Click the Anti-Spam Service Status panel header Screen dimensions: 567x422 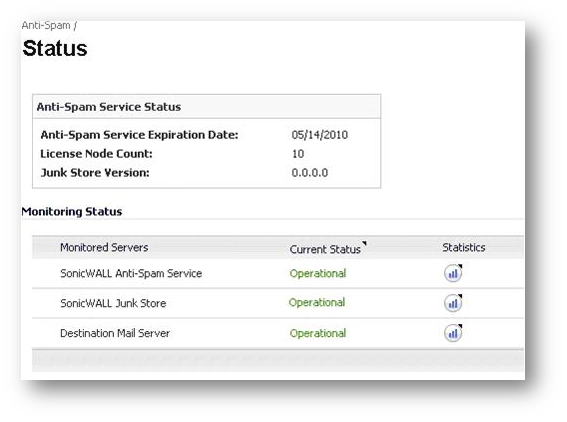pyautogui.click(x=206, y=107)
